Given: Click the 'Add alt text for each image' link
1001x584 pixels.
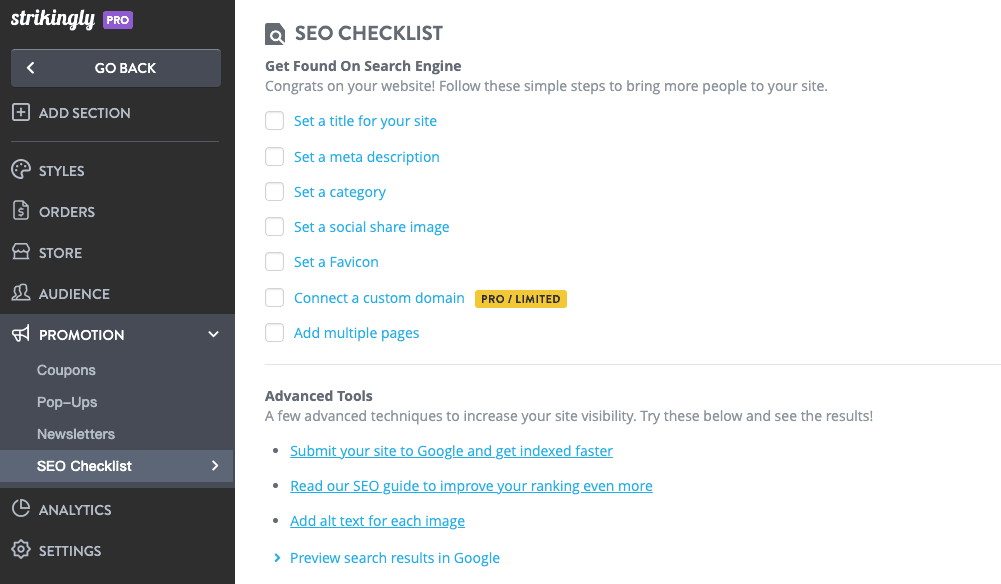Looking at the screenshot, I should pos(377,521).
